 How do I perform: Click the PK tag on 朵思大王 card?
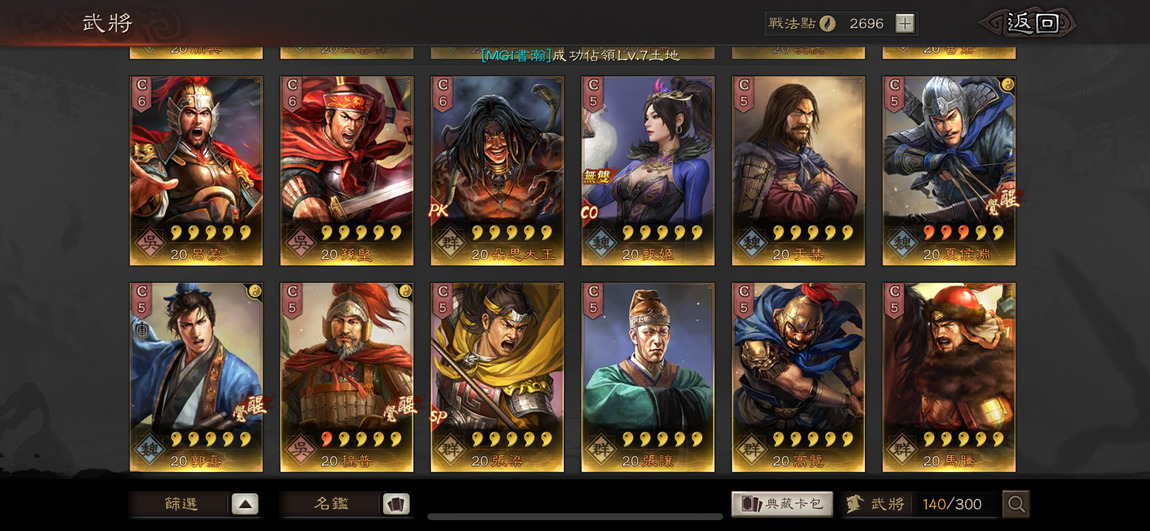point(440,212)
